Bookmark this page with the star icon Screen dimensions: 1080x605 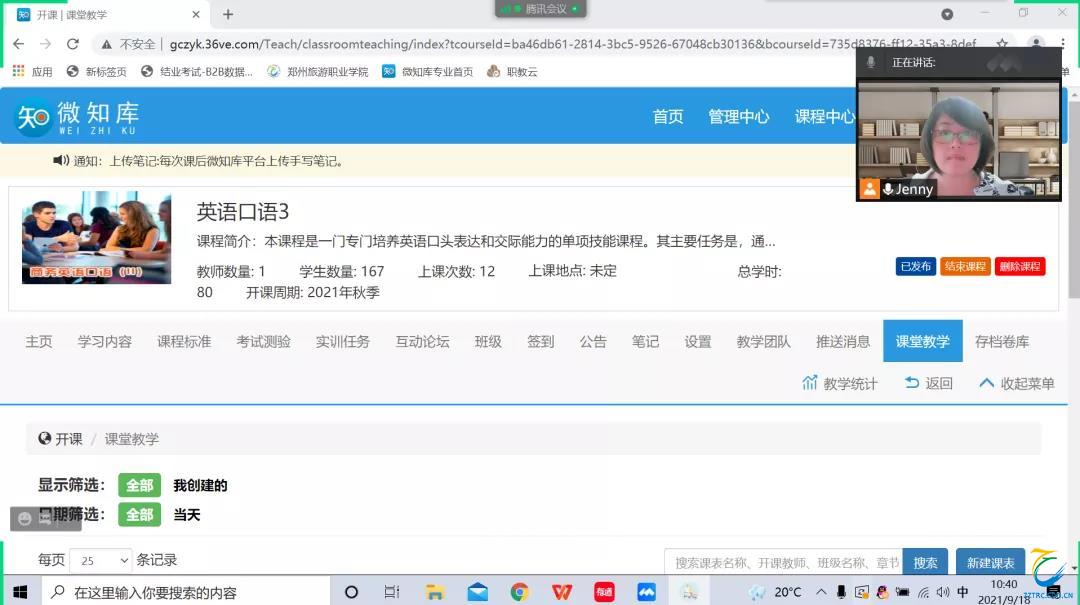click(1001, 44)
